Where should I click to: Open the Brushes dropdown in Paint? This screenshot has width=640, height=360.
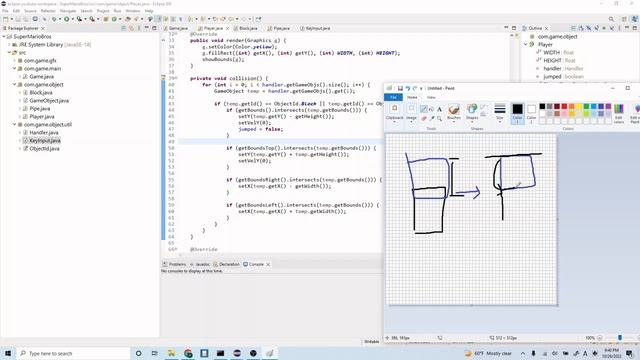tap(453, 113)
